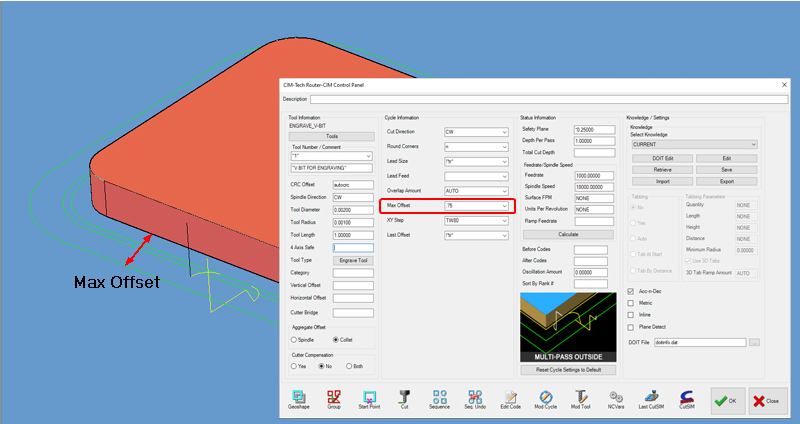
Task: Click the Geoshape toolbar icon
Action: click(x=298, y=398)
